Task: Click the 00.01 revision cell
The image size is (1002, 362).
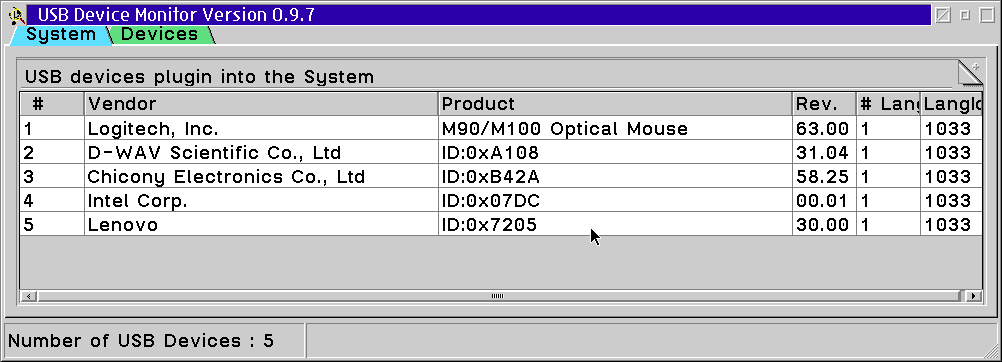Action: click(824, 200)
